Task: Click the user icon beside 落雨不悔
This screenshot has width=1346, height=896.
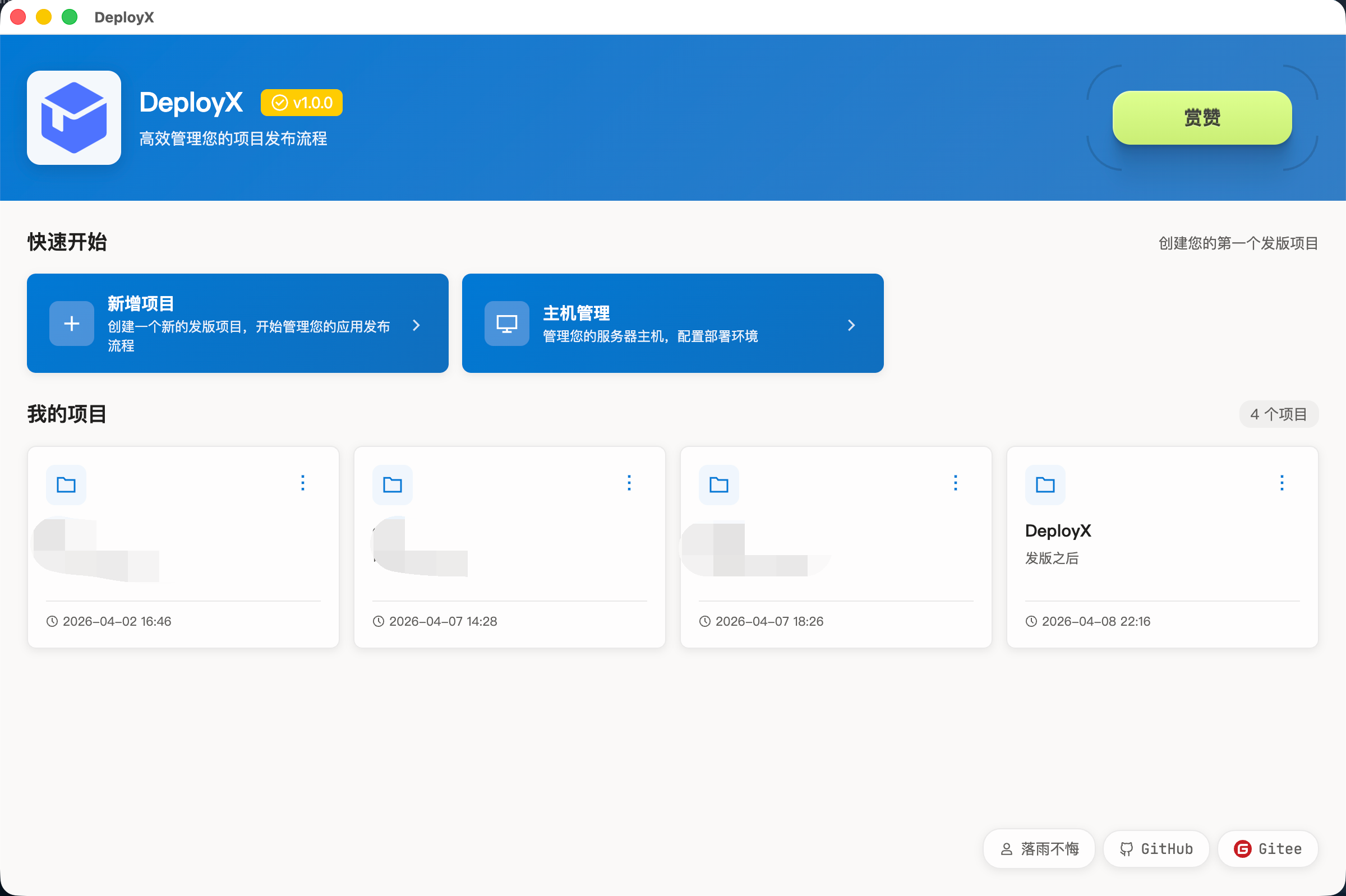Action: tap(1007, 849)
